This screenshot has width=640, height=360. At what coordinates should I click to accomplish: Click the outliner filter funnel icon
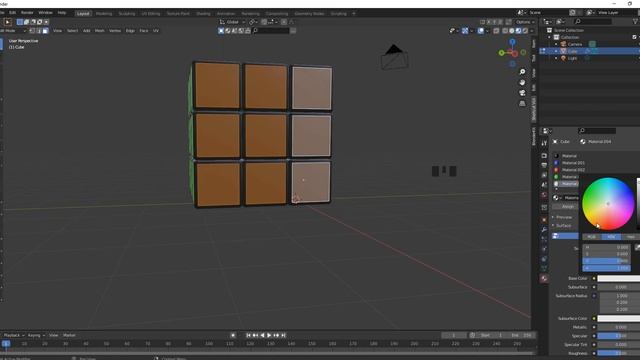pos(636,22)
